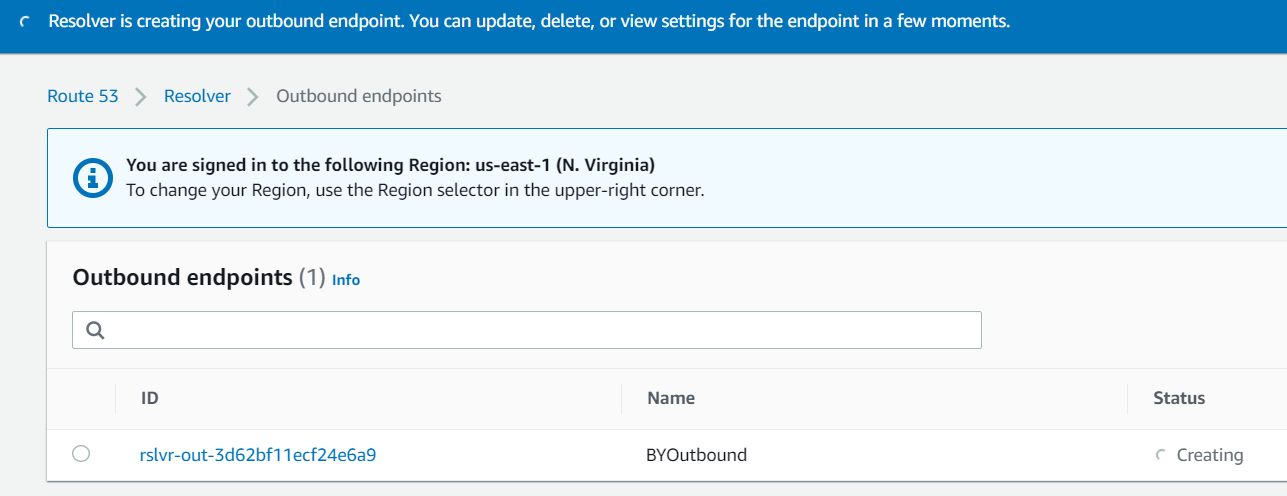Go to the Resolver breadcrumb link
Screen dimensions: 1287x496
tap(197, 96)
